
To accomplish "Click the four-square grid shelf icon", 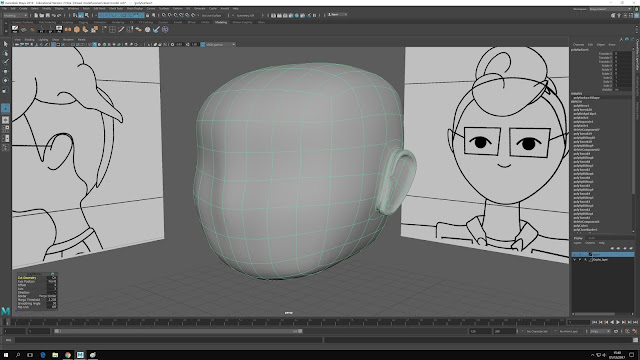I will (x=112, y=29).
